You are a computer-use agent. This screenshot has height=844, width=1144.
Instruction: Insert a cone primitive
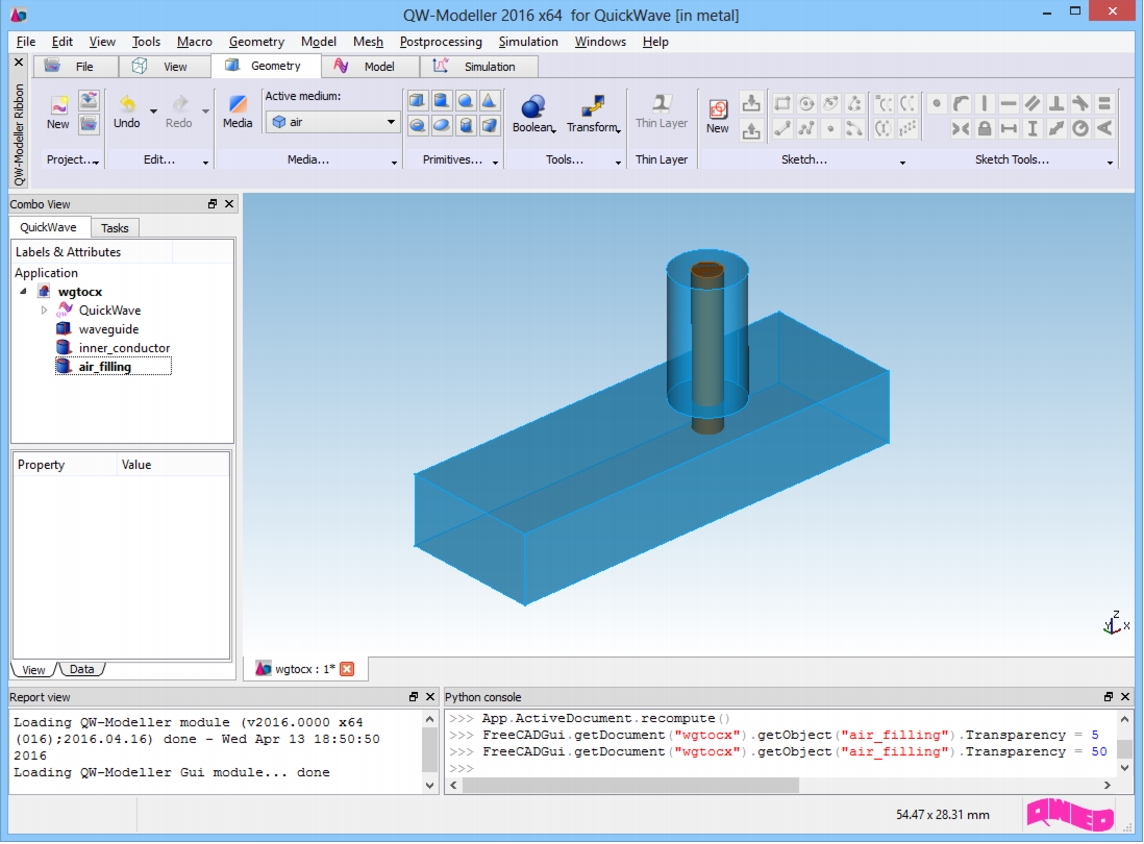[490, 101]
